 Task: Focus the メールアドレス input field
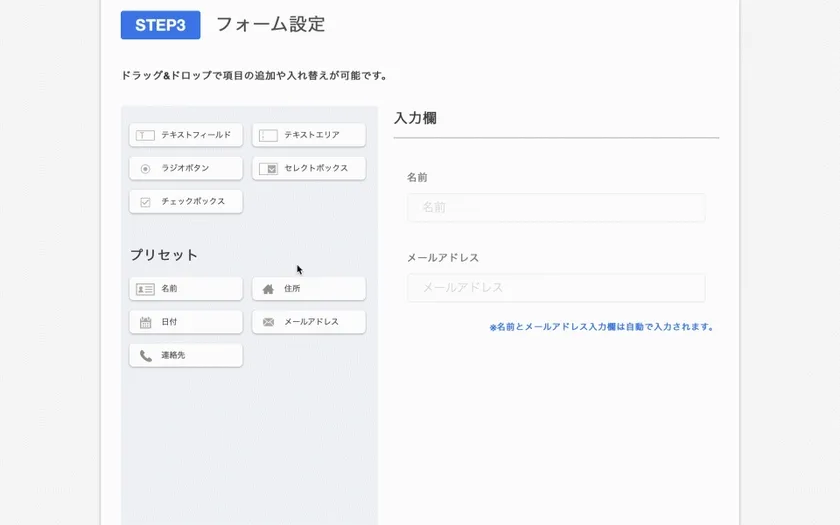click(x=555, y=288)
